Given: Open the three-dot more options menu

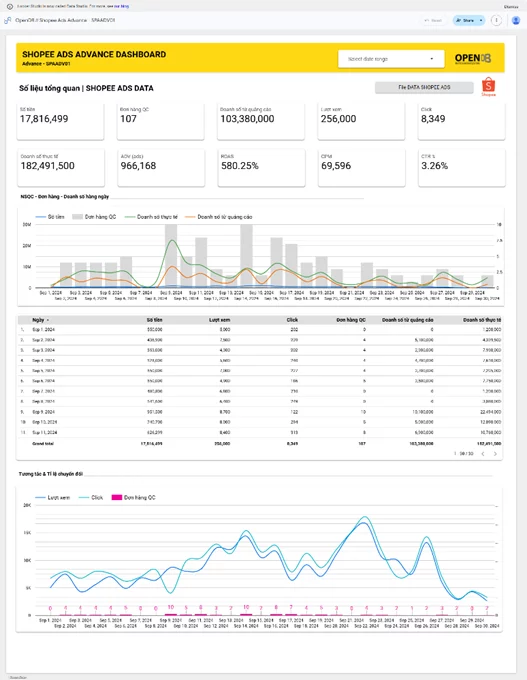Looking at the screenshot, I should tap(496, 20).
